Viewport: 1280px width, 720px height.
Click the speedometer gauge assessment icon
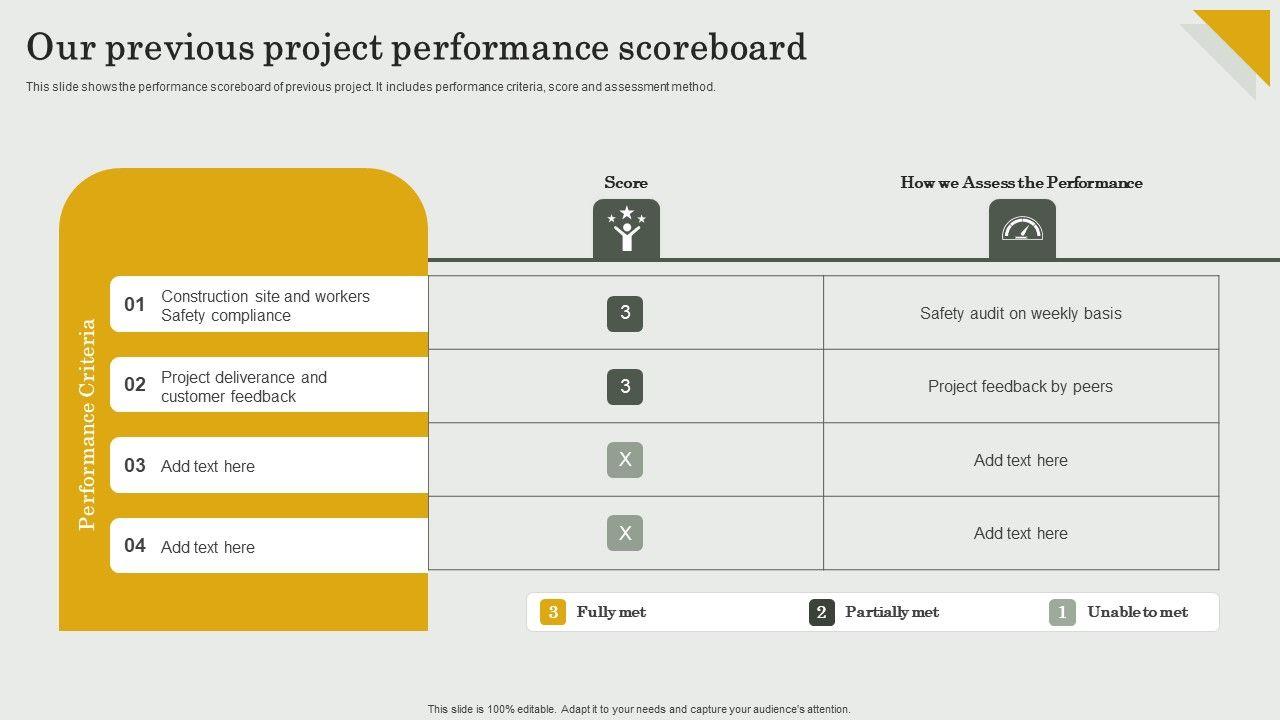click(x=1022, y=229)
